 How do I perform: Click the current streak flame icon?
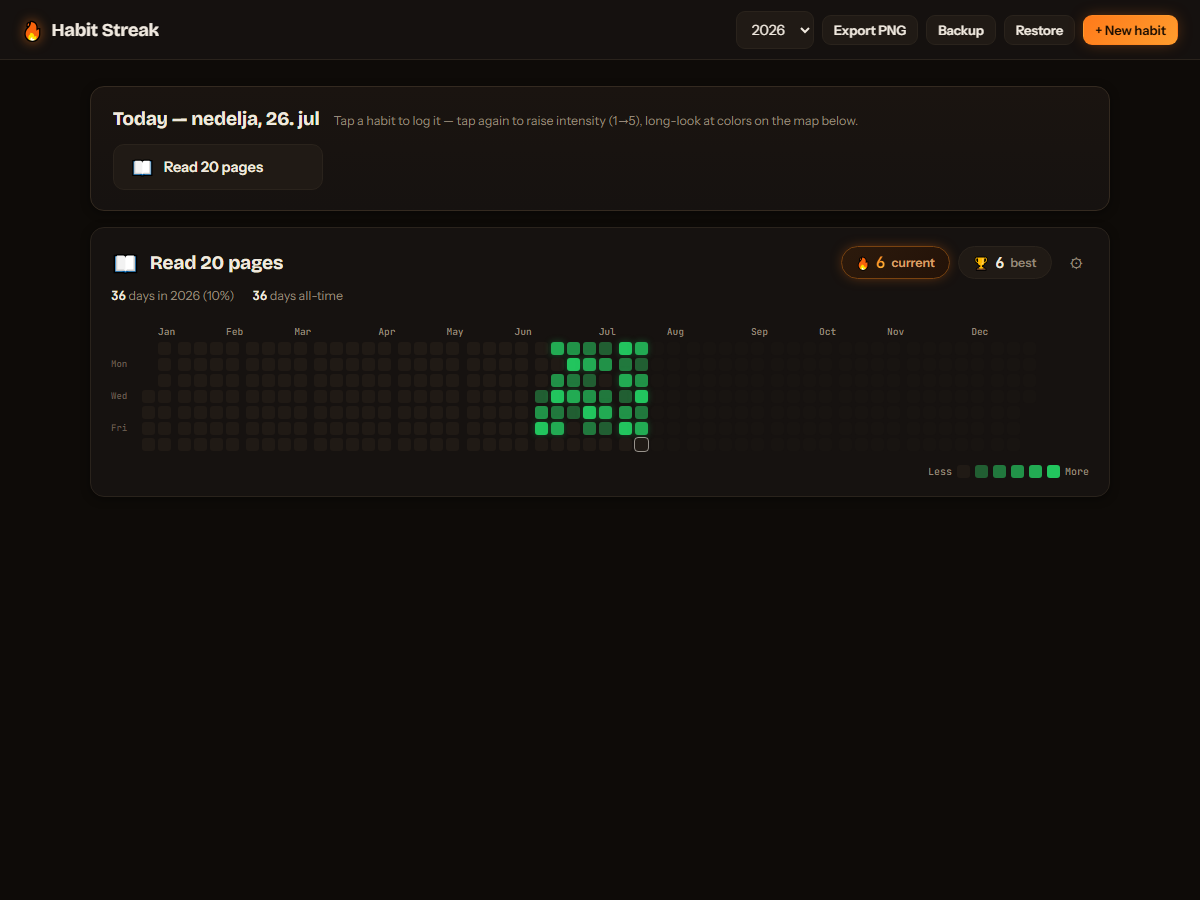(863, 263)
